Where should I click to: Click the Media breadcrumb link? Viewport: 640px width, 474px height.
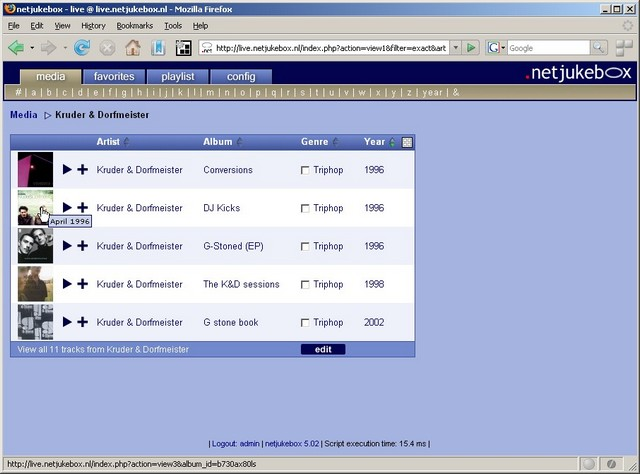[x=23, y=115]
